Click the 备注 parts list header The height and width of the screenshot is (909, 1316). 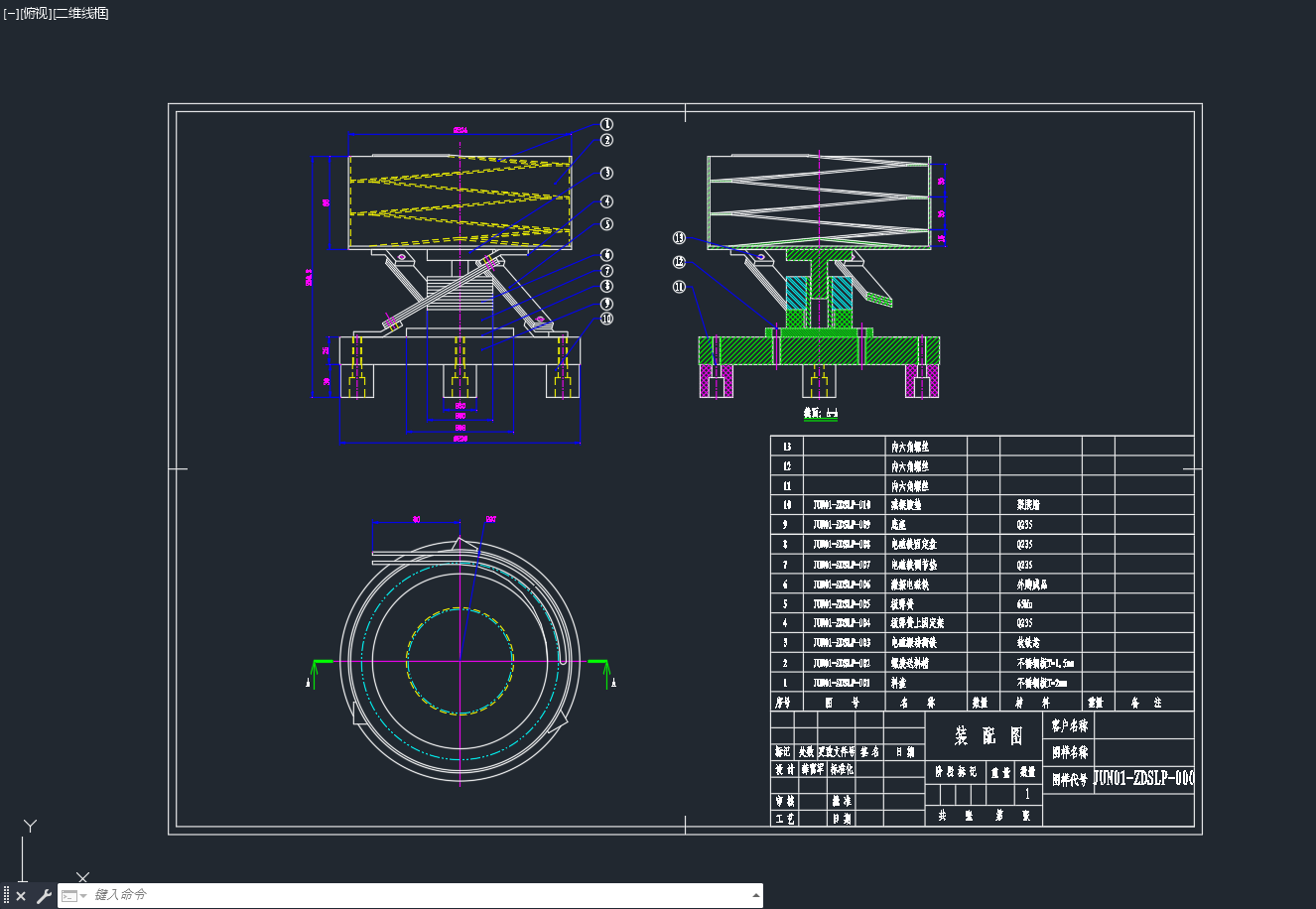point(1145,703)
